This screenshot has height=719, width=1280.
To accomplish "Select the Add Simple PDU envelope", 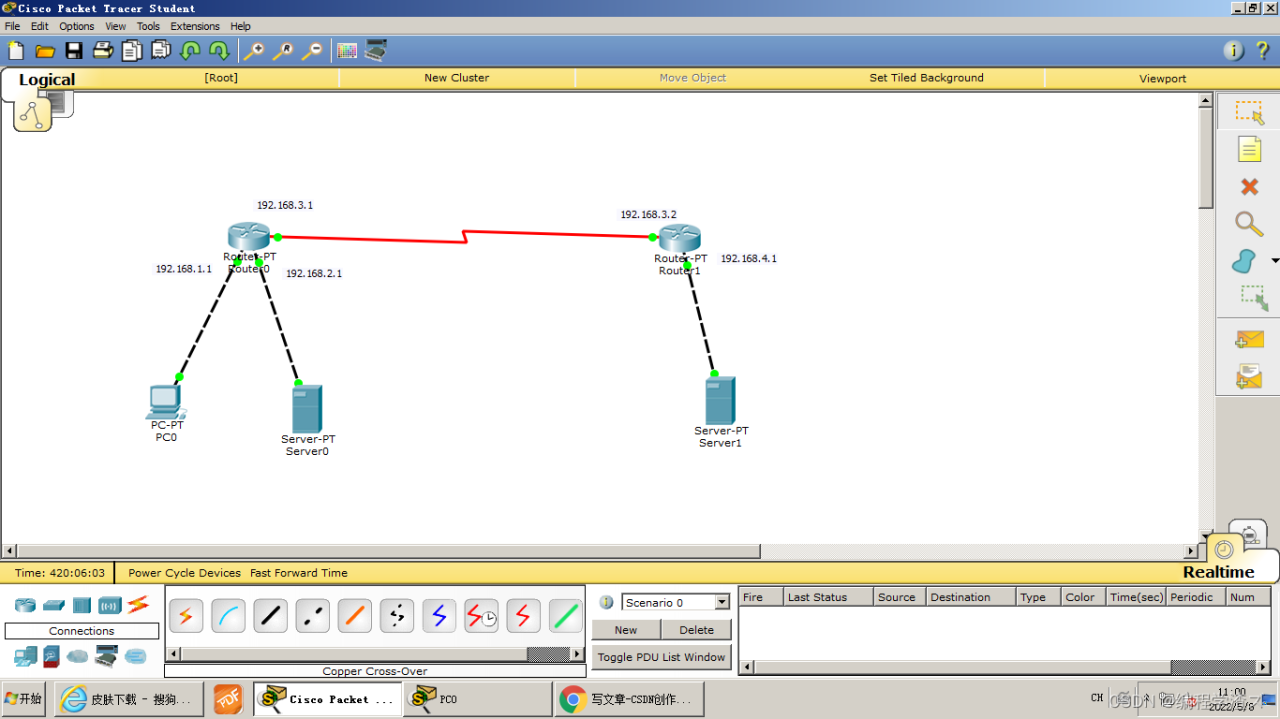I will pyautogui.click(x=1249, y=340).
